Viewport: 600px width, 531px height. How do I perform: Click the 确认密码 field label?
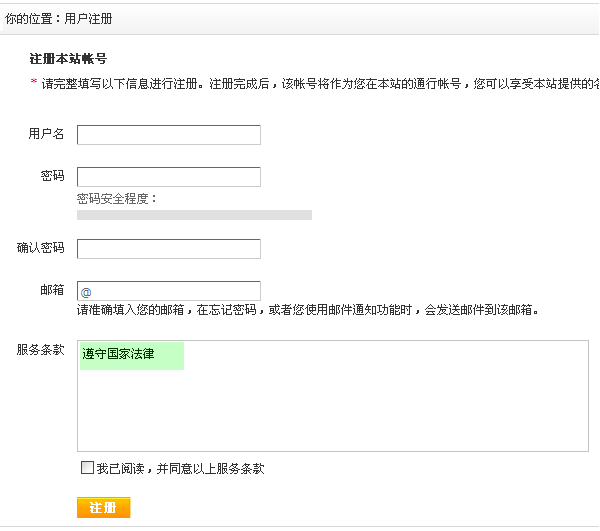(x=40, y=248)
